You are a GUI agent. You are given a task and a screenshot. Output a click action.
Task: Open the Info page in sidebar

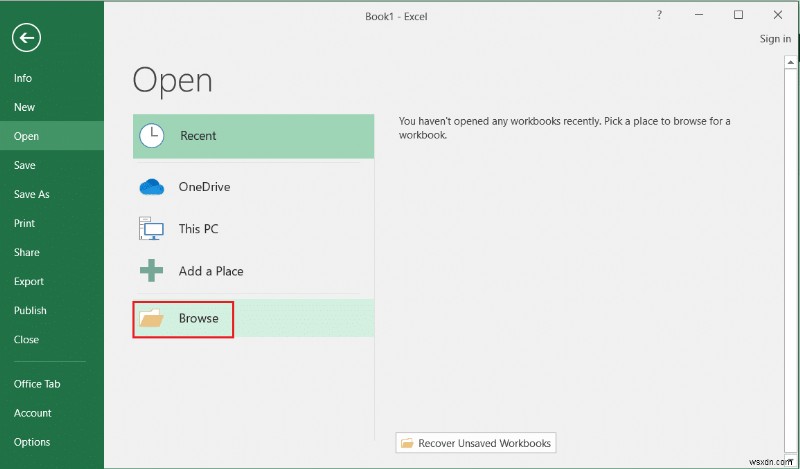pos(23,78)
